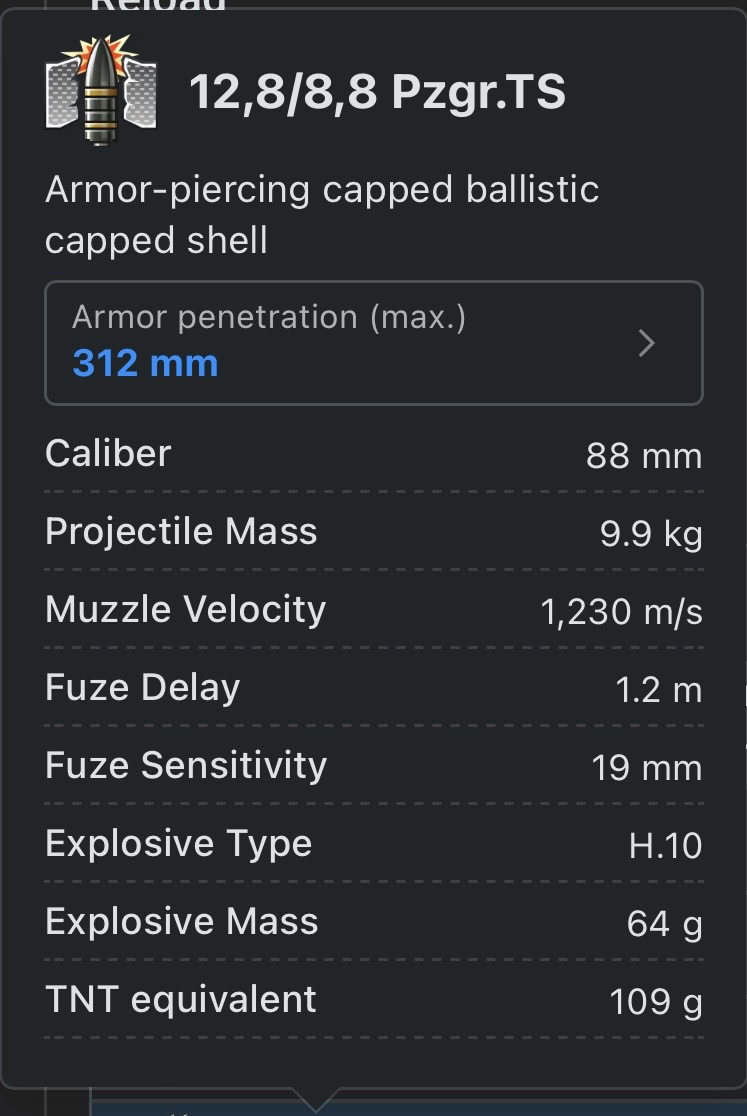
Task: Select the Explosive Type label
Action: tap(178, 843)
